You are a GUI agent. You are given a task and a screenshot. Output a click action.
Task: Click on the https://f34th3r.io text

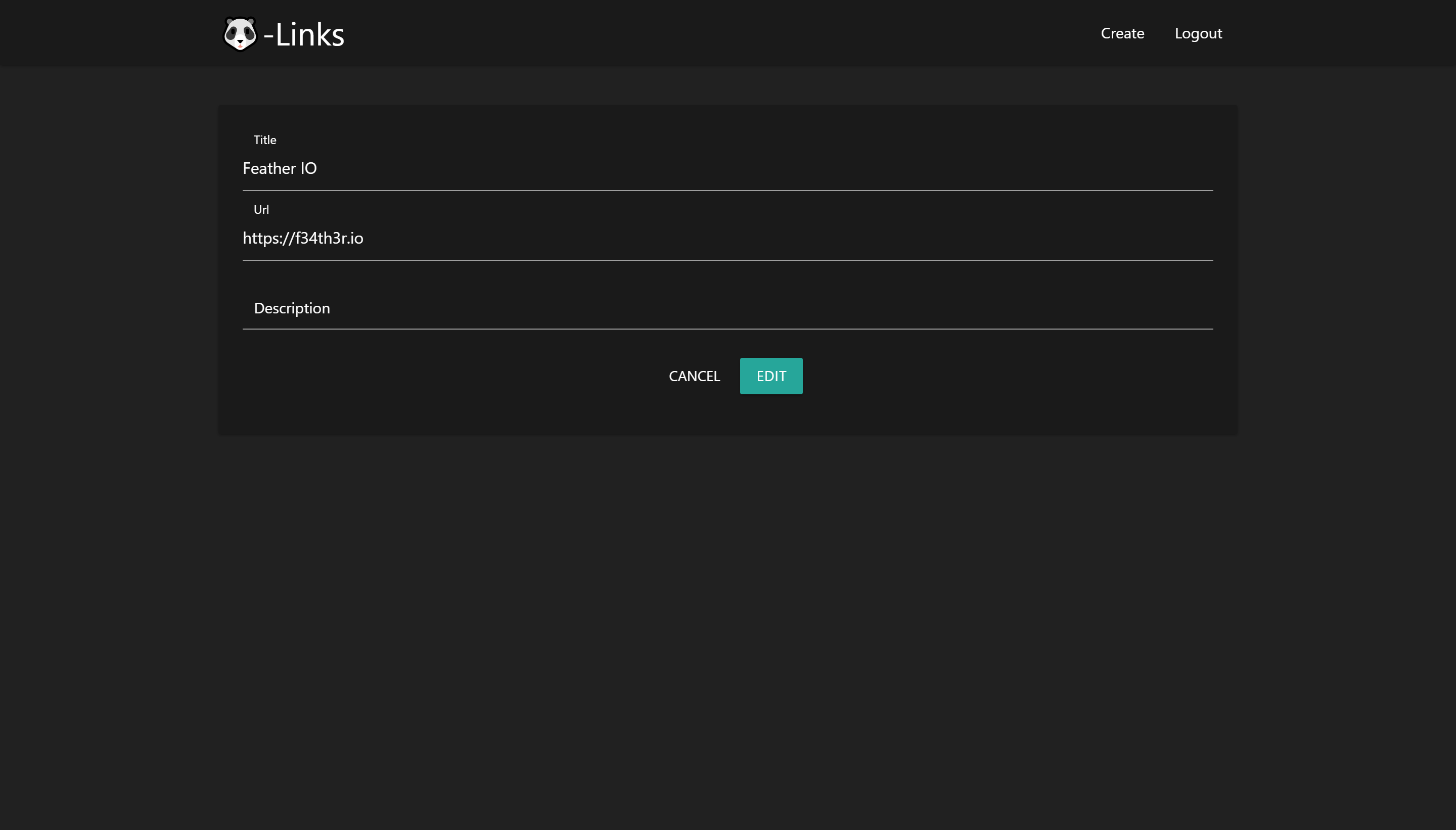(x=303, y=238)
